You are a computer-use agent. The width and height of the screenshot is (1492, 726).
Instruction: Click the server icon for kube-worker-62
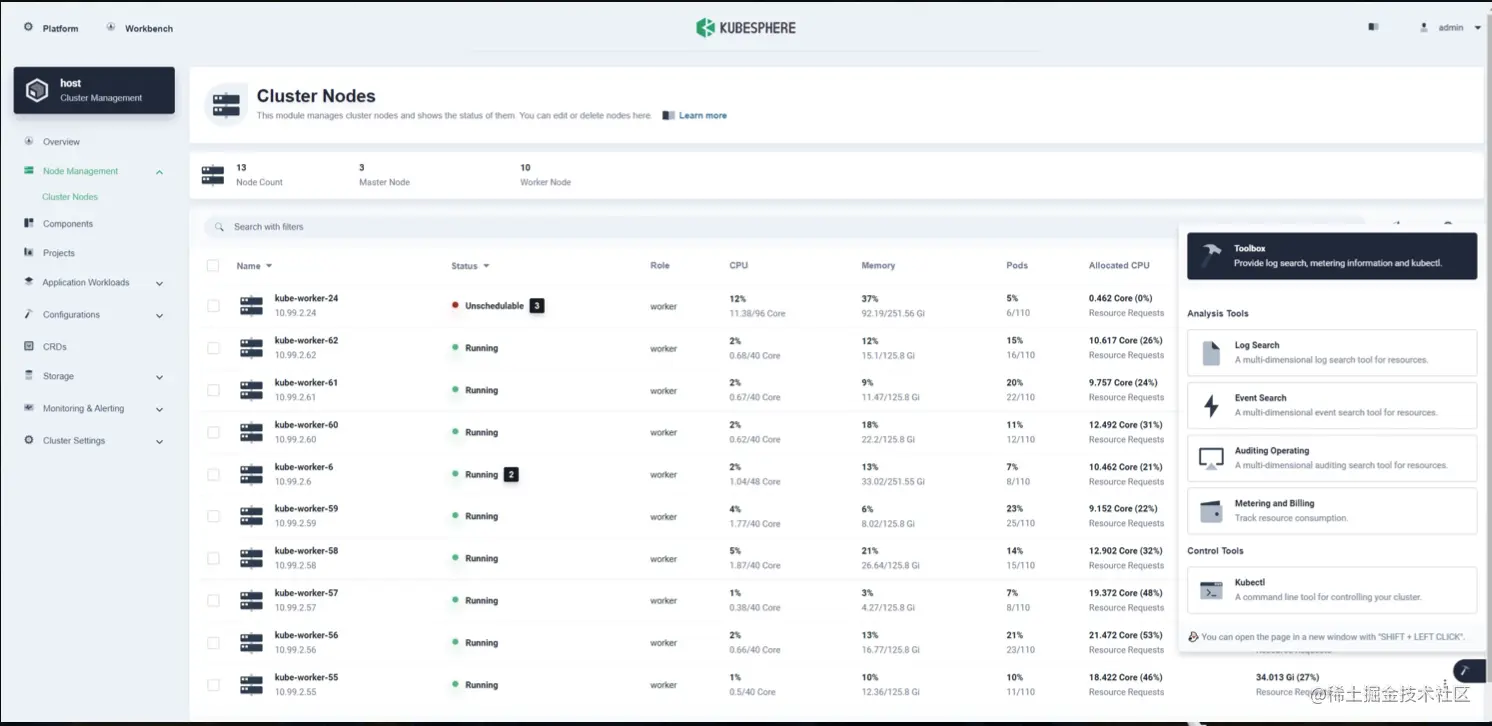point(251,348)
